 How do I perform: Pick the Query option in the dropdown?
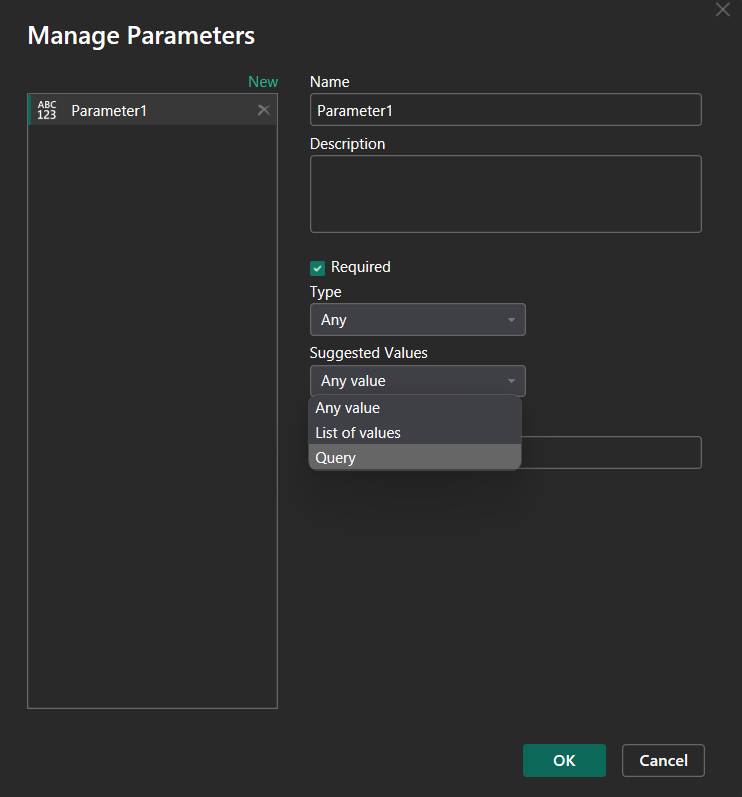click(x=336, y=458)
